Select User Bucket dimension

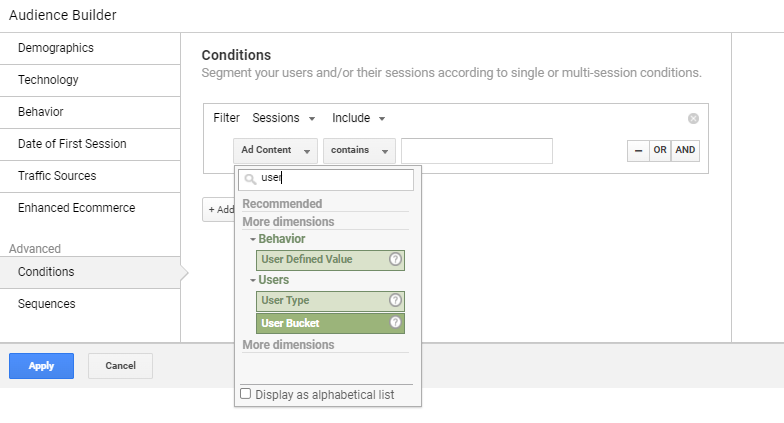(x=320, y=323)
